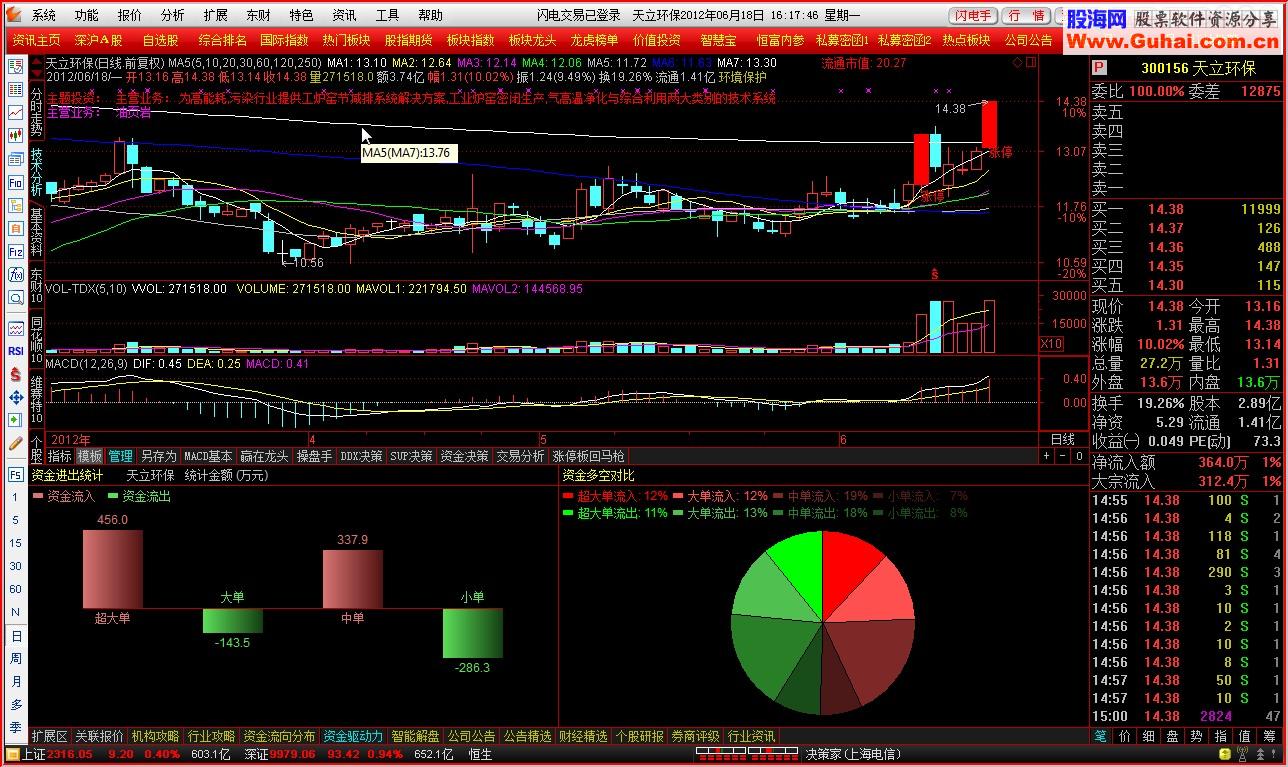Click the wave indicator sidebar icon
This screenshot has width=1288, height=767.
pos(16,328)
